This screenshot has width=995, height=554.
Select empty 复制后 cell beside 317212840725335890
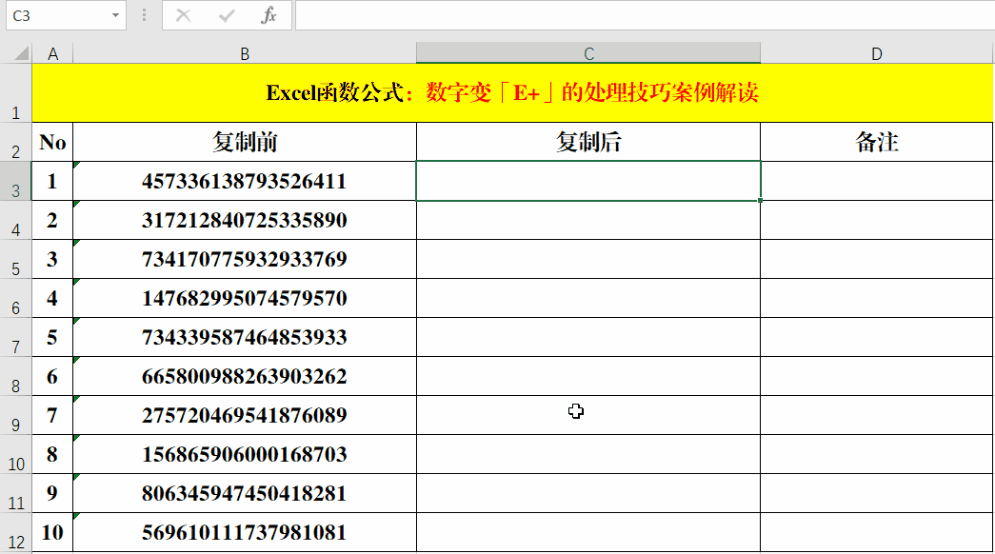(589, 220)
